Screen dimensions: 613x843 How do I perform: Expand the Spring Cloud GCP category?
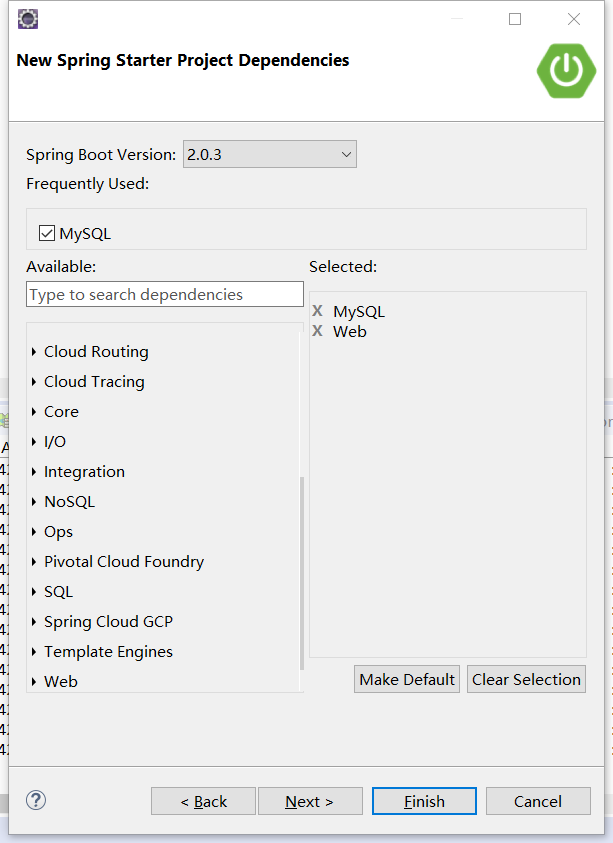coord(34,622)
